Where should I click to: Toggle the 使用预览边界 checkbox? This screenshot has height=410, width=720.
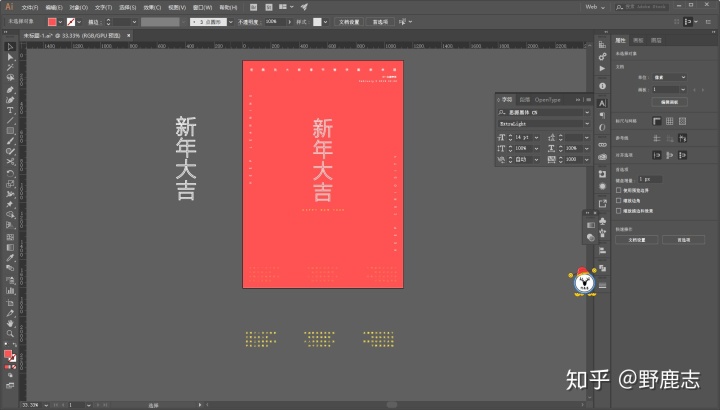tap(619, 190)
